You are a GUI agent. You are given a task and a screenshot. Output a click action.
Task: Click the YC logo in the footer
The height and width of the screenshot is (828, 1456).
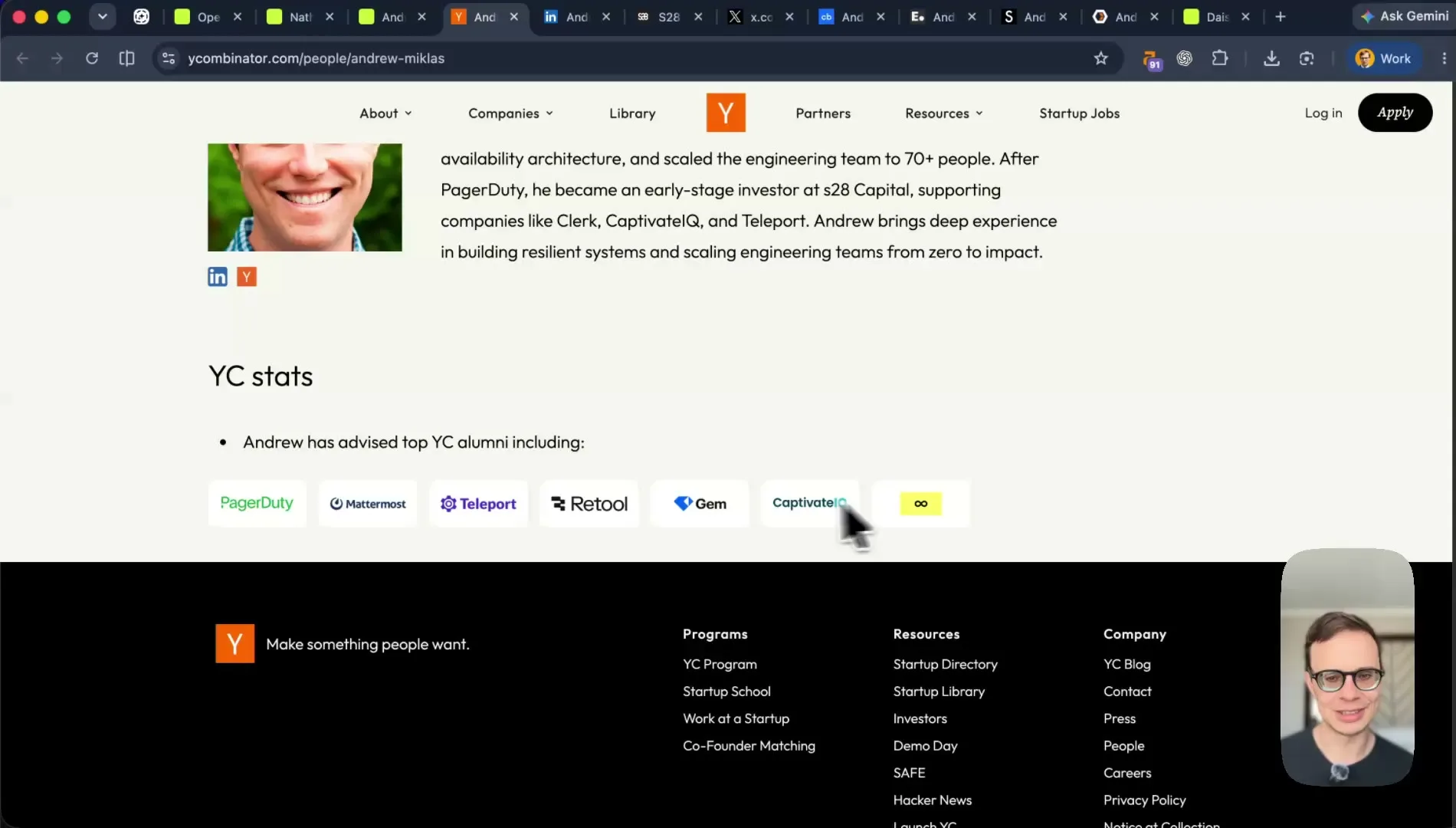tap(234, 643)
